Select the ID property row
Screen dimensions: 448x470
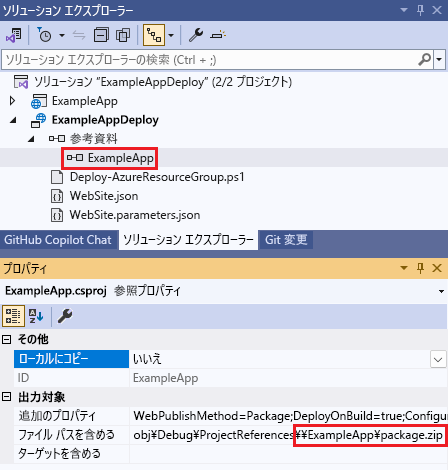[x=71, y=378]
